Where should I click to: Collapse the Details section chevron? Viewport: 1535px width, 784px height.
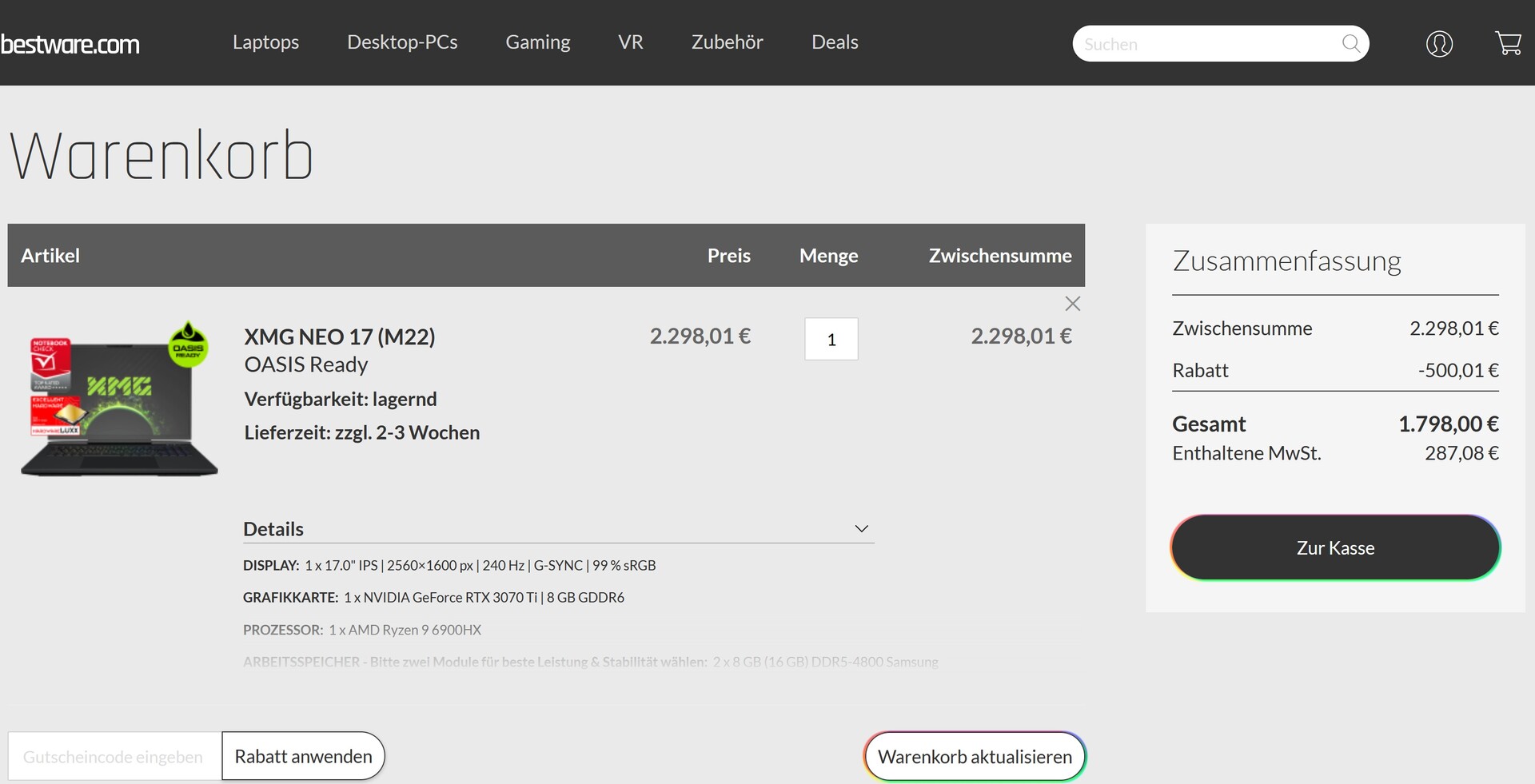861,529
